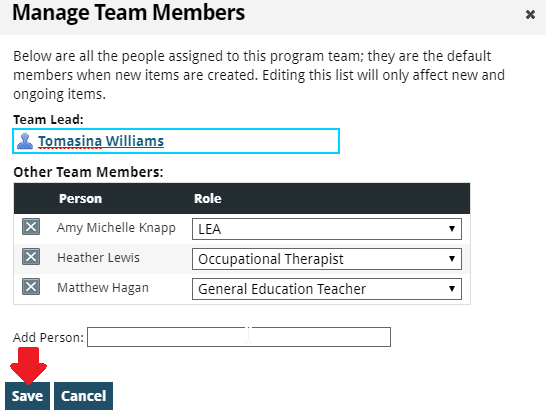Remove Amy Michelle Knapp from team
The height and width of the screenshot is (414, 546).
[31, 227]
